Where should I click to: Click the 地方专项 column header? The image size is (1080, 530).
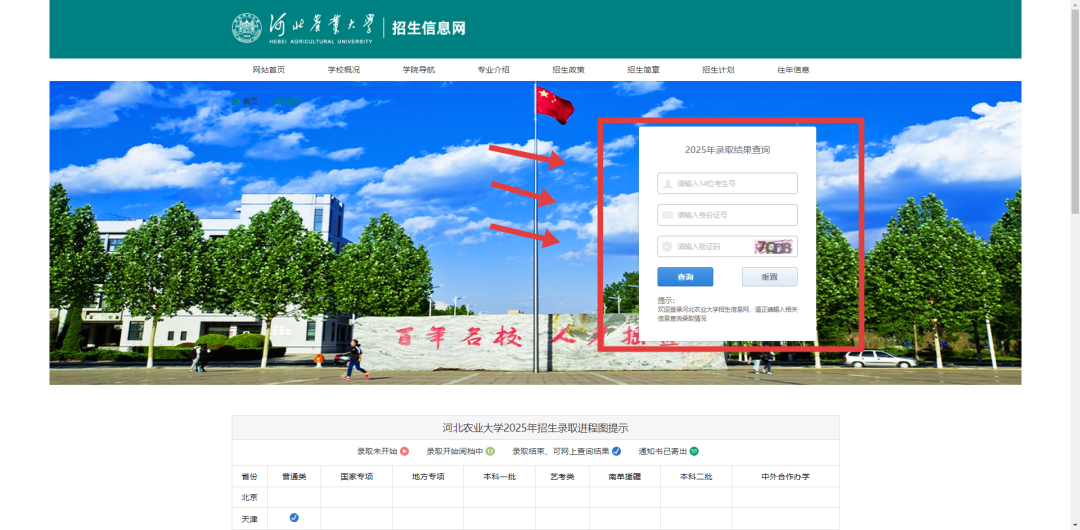pyautogui.click(x=428, y=476)
